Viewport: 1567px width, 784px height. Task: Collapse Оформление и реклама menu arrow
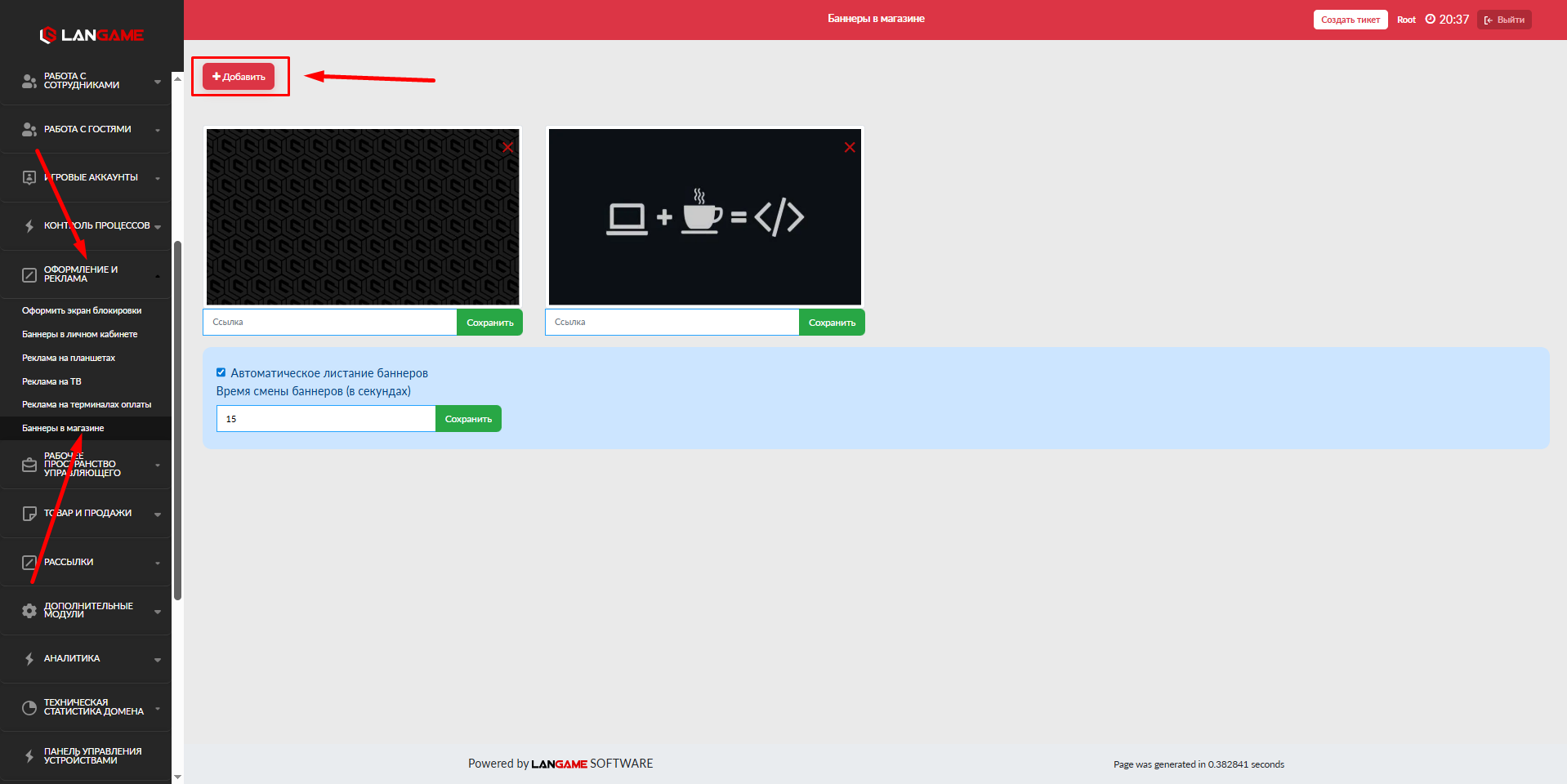158,276
